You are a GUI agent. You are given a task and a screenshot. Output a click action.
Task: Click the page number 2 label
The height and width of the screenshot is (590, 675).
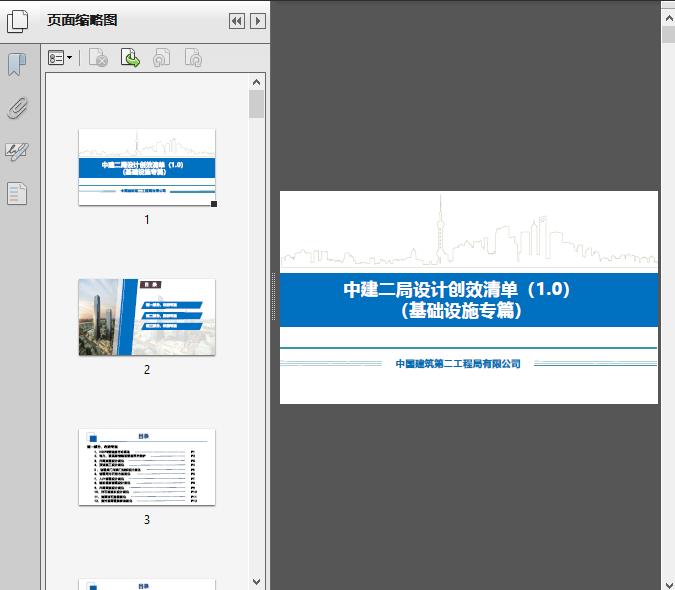147,370
